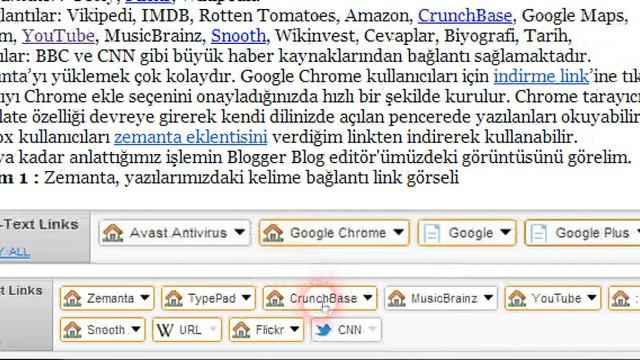
Task: Click the house icon on TypePad chip
Action: click(174, 298)
